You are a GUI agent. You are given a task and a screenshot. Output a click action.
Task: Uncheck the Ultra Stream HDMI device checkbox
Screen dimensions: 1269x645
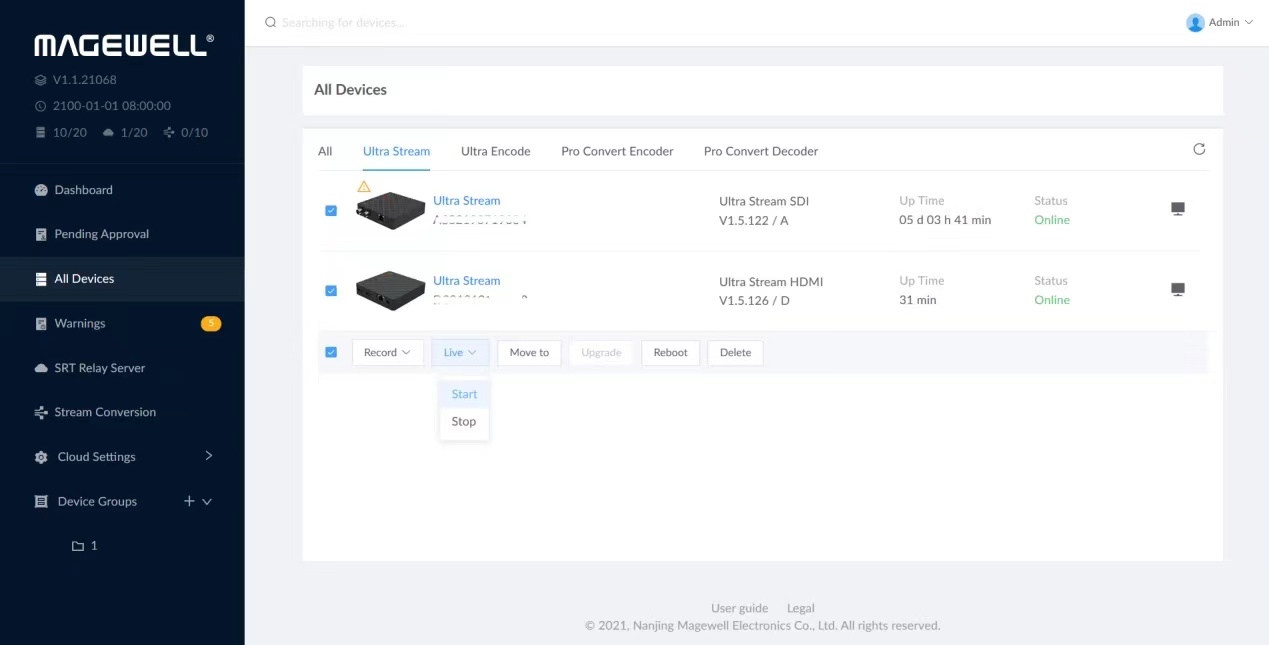click(x=331, y=291)
